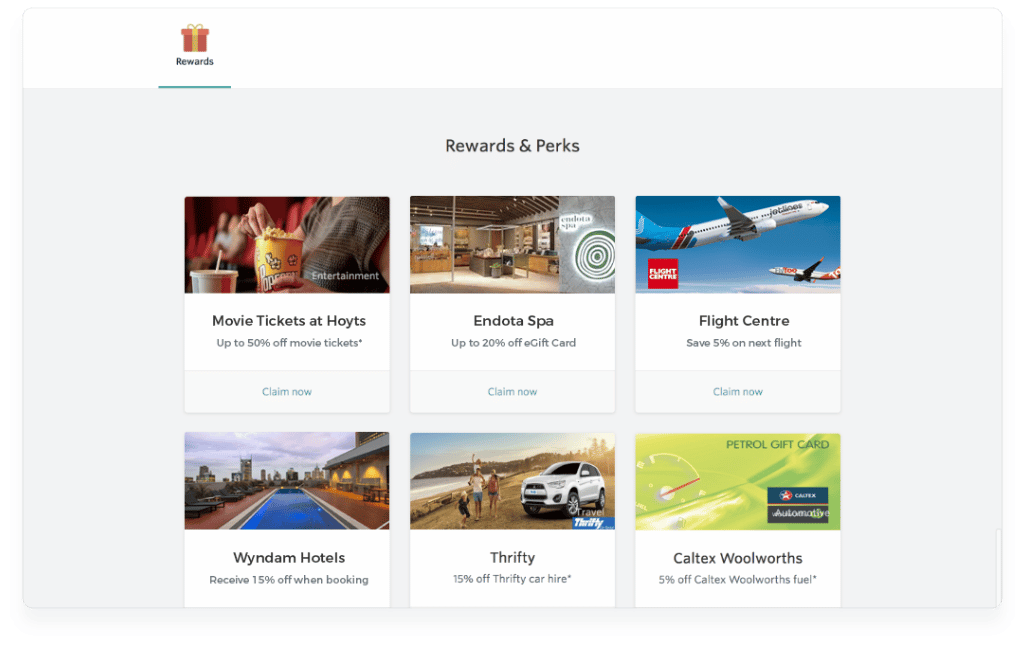Select the Caltex Woolworths title
Viewport: 1025px width, 646px height.
738,558
